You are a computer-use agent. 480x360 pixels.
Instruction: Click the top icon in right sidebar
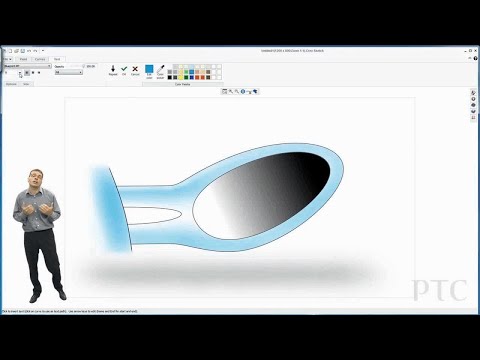(473, 93)
